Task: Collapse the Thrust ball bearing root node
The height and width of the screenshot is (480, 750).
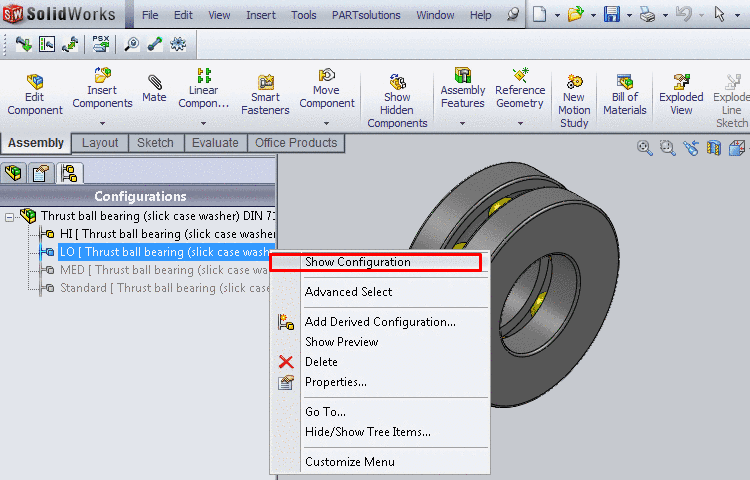Action: [x=9, y=217]
